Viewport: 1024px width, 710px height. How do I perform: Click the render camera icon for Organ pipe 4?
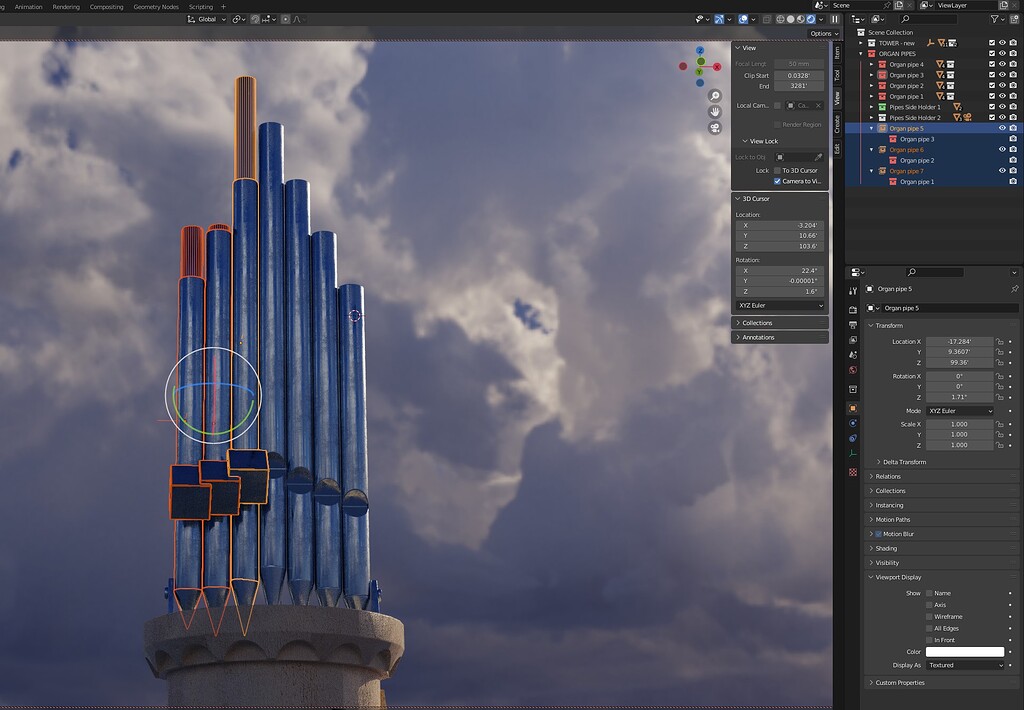point(1012,65)
